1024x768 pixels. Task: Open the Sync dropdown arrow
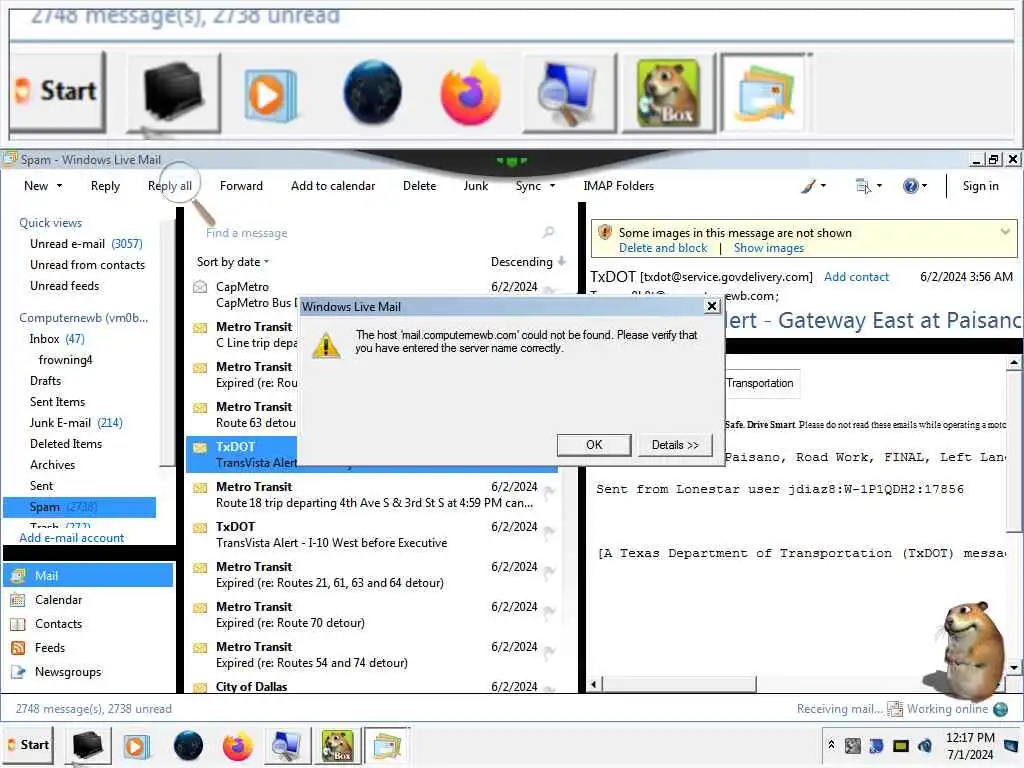click(552, 186)
